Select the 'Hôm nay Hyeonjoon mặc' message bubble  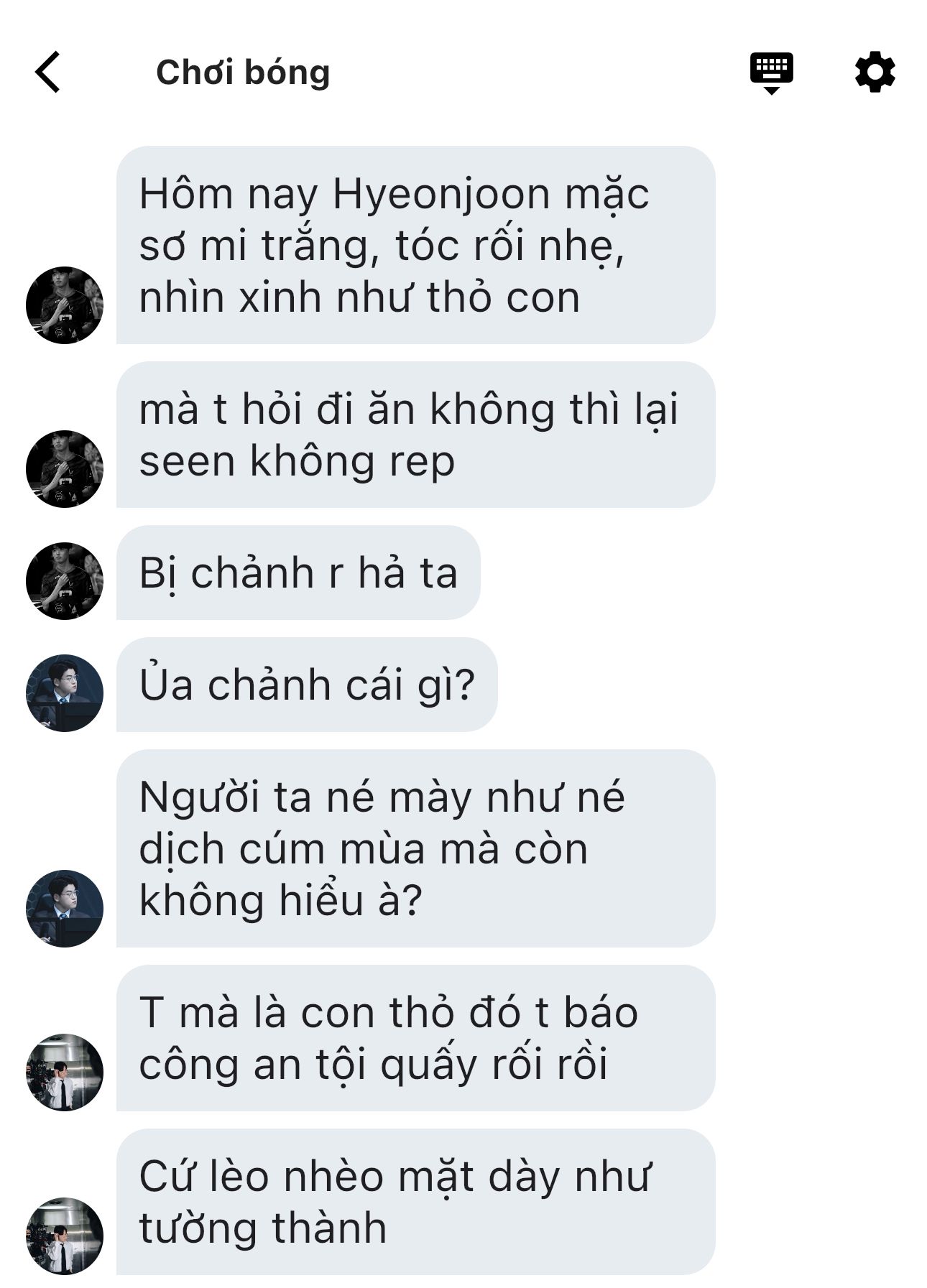pyautogui.click(x=415, y=245)
